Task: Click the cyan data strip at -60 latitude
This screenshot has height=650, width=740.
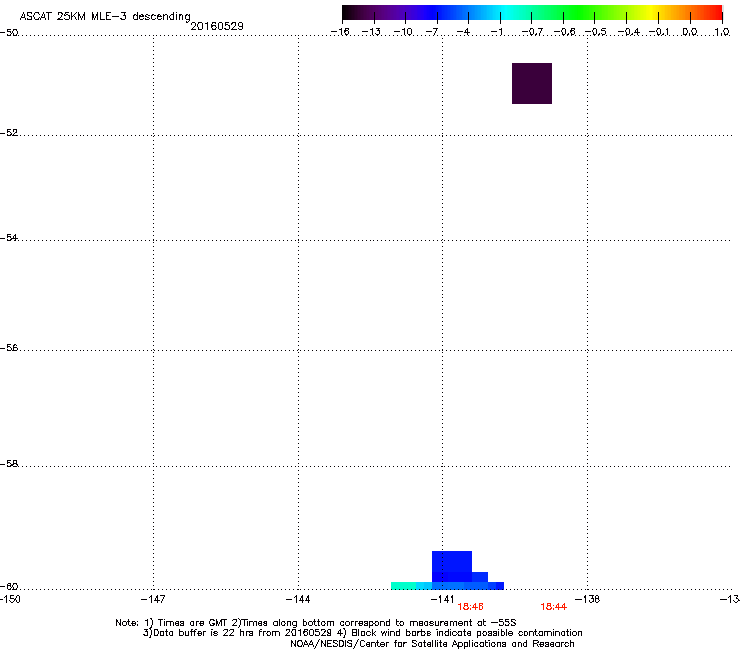Action: (x=411, y=586)
